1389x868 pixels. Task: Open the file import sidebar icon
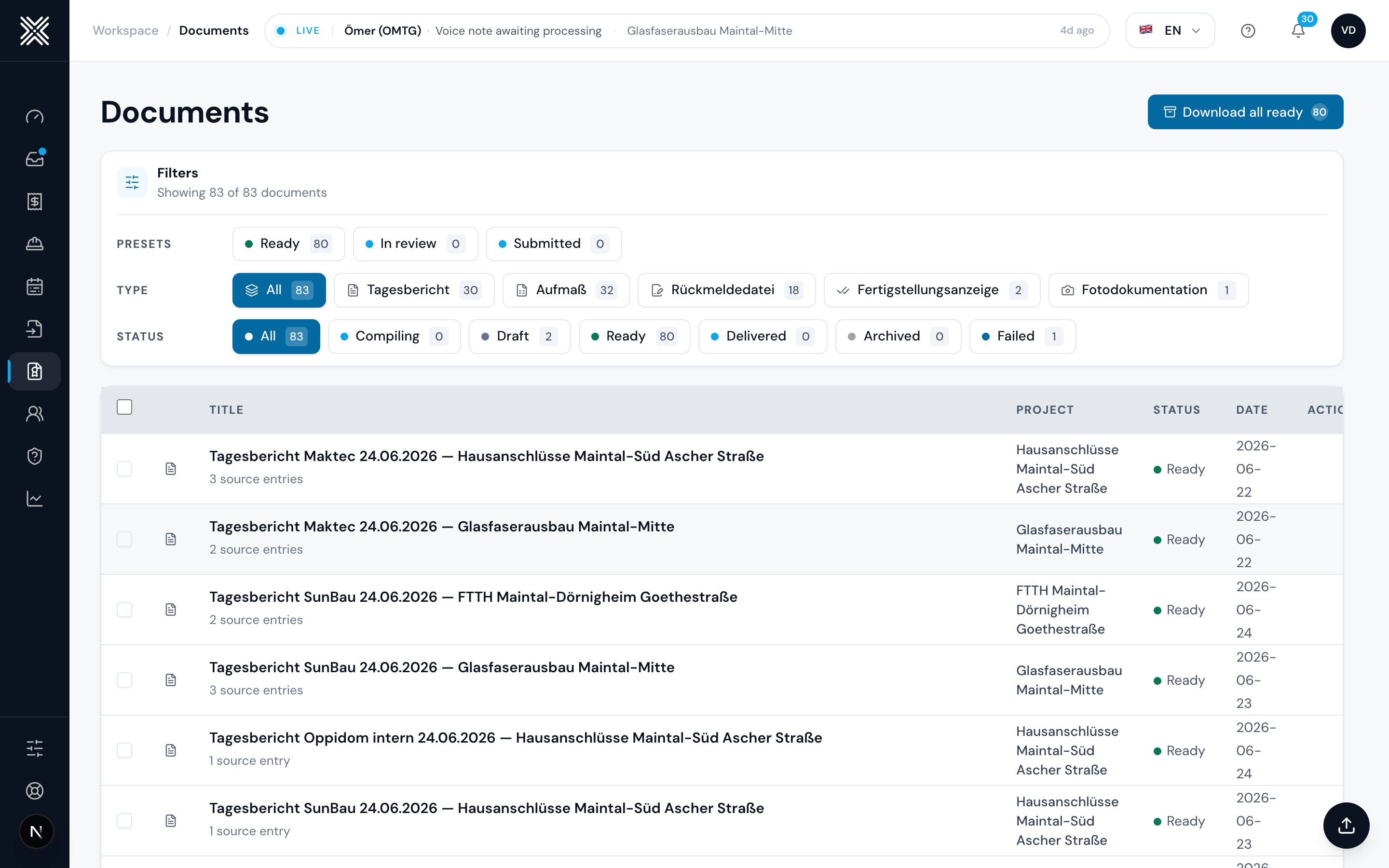pos(34,329)
